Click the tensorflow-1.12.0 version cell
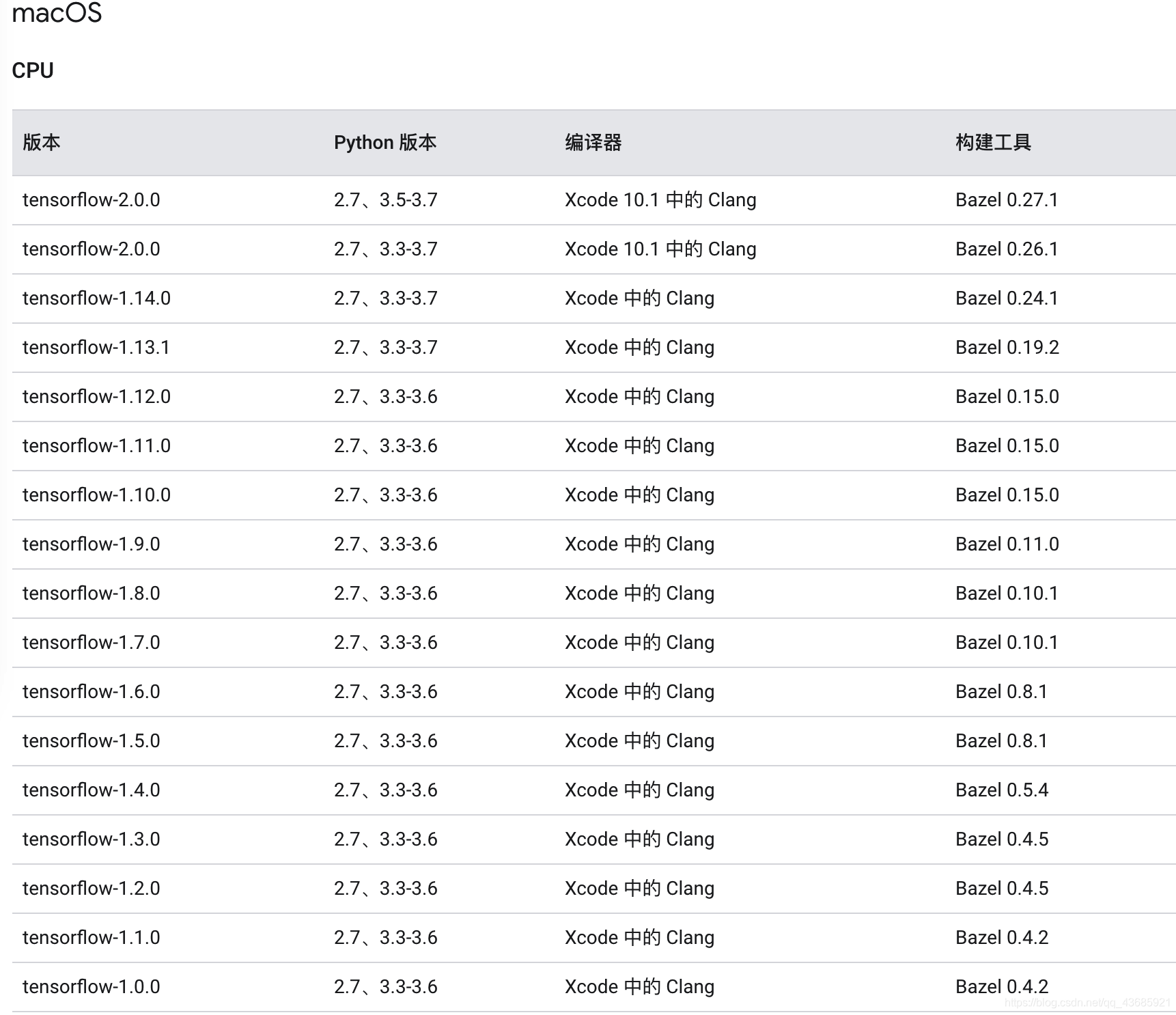The width and height of the screenshot is (1176, 1015). pyautogui.click(x=96, y=397)
